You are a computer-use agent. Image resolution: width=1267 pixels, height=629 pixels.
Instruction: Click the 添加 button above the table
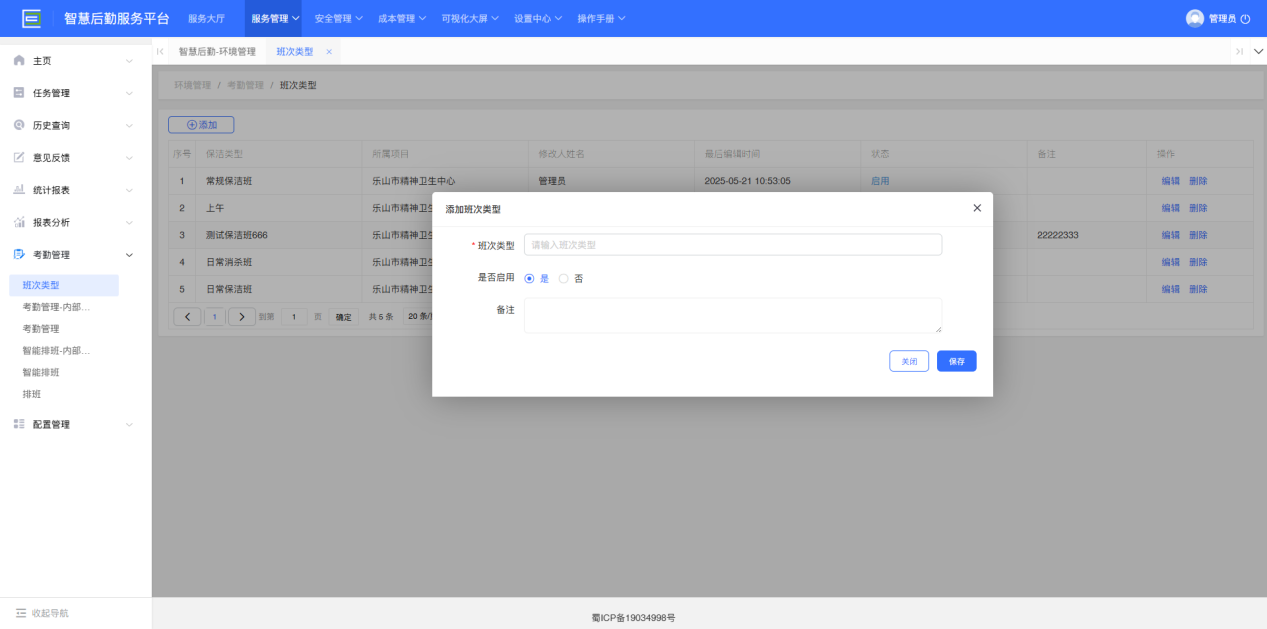pyautogui.click(x=201, y=125)
